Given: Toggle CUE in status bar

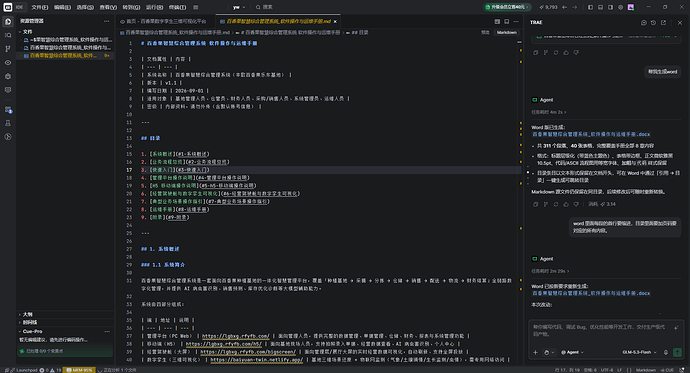Looking at the screenshot, I should [x=667, y=370].
